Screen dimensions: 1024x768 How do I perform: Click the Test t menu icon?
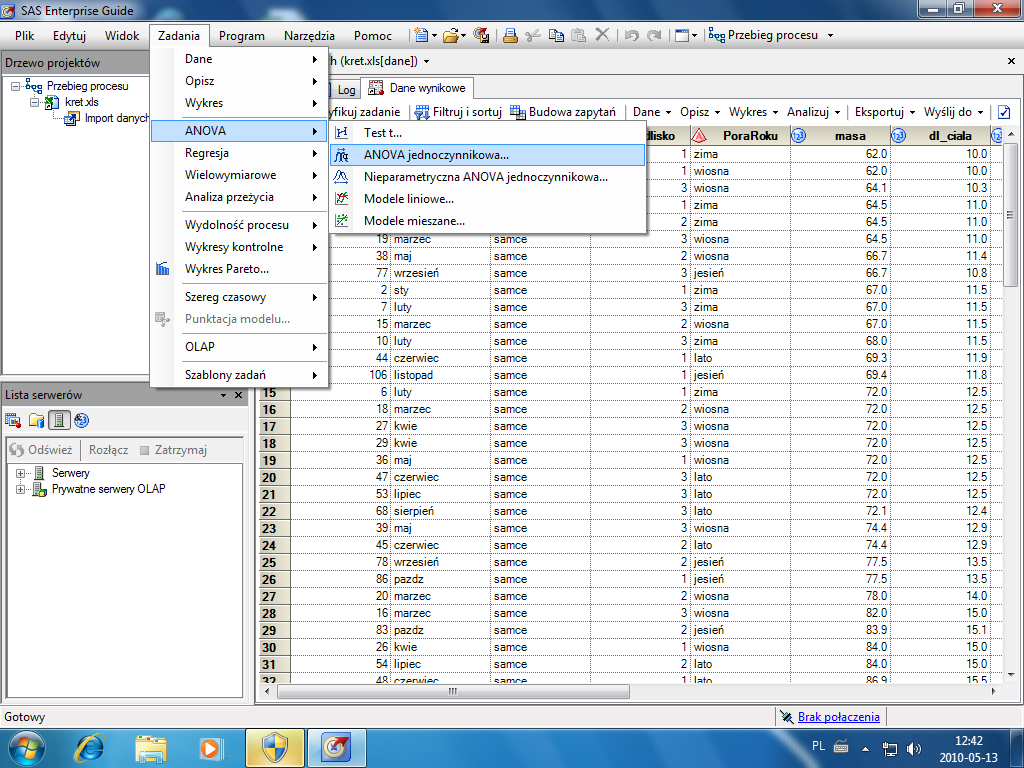click(342, 133)
